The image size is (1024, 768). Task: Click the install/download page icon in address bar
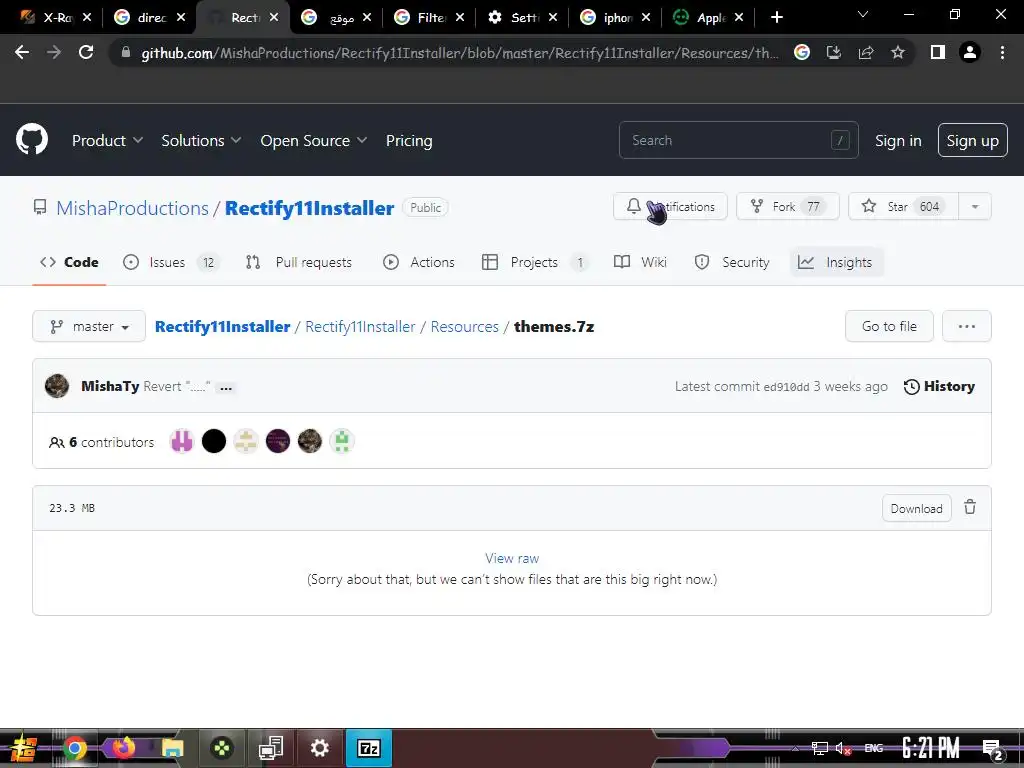tap(834, 52)
